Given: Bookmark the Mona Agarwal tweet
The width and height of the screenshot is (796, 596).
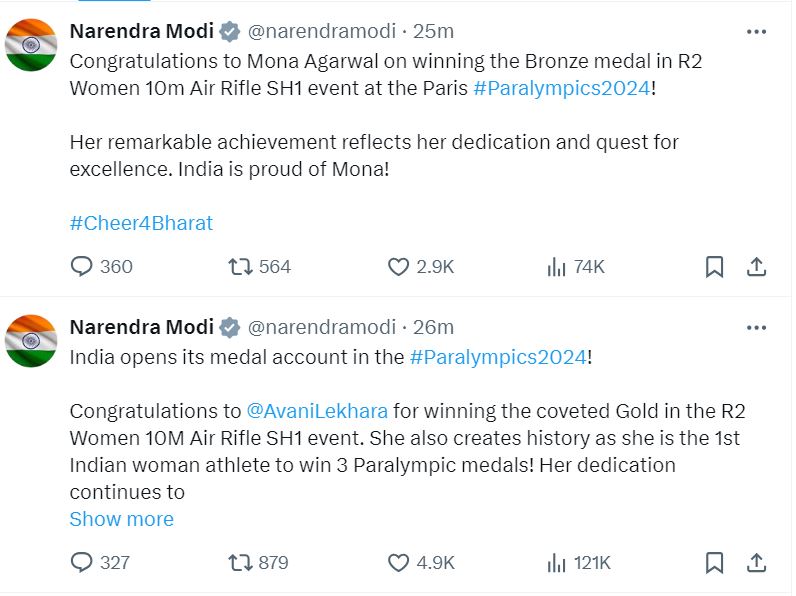Looking at the screenshot, I should click(714, 266).
